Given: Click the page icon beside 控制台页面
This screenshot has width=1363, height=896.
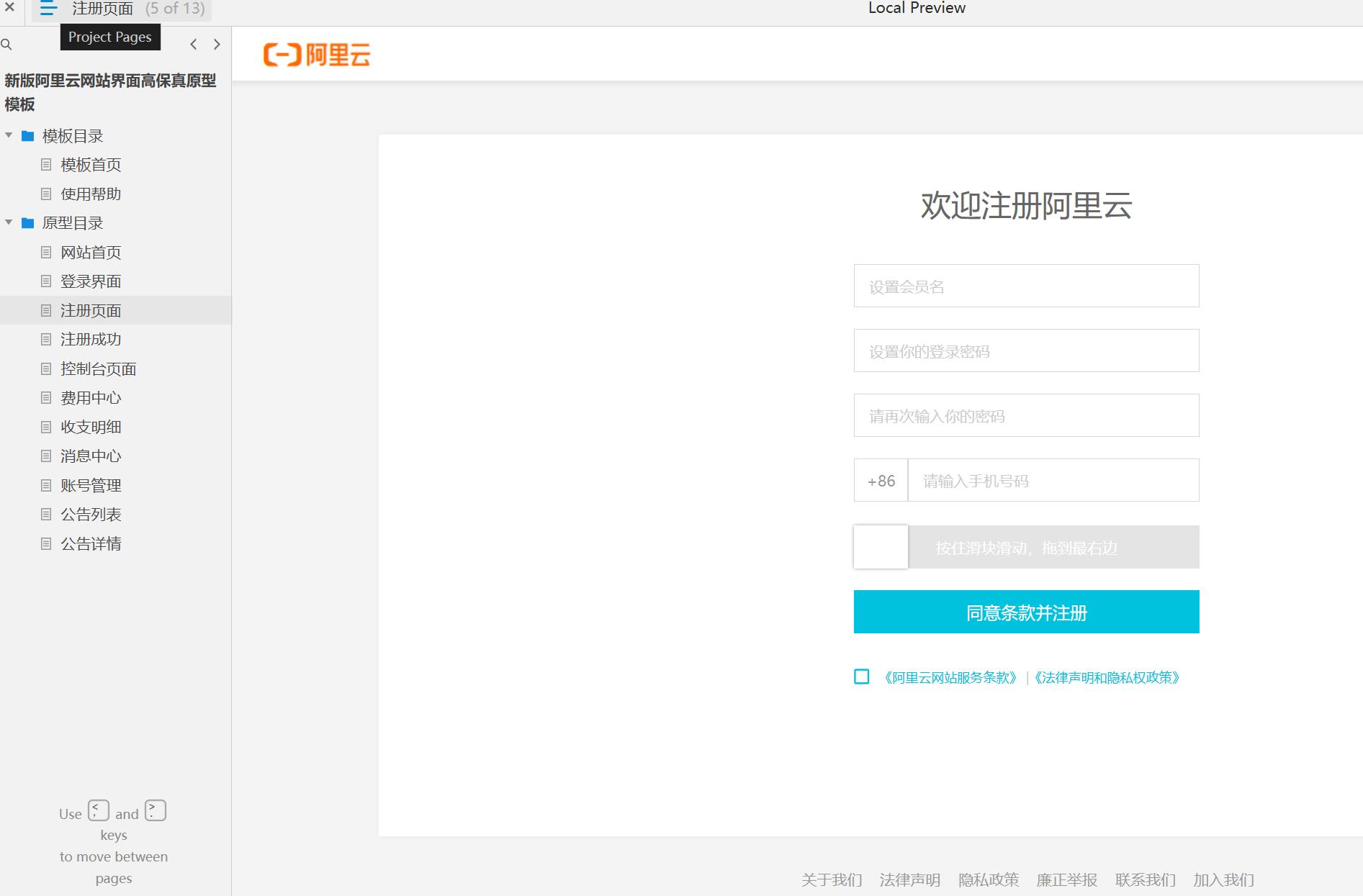Looking at the screenshot, I should point(46,369).
